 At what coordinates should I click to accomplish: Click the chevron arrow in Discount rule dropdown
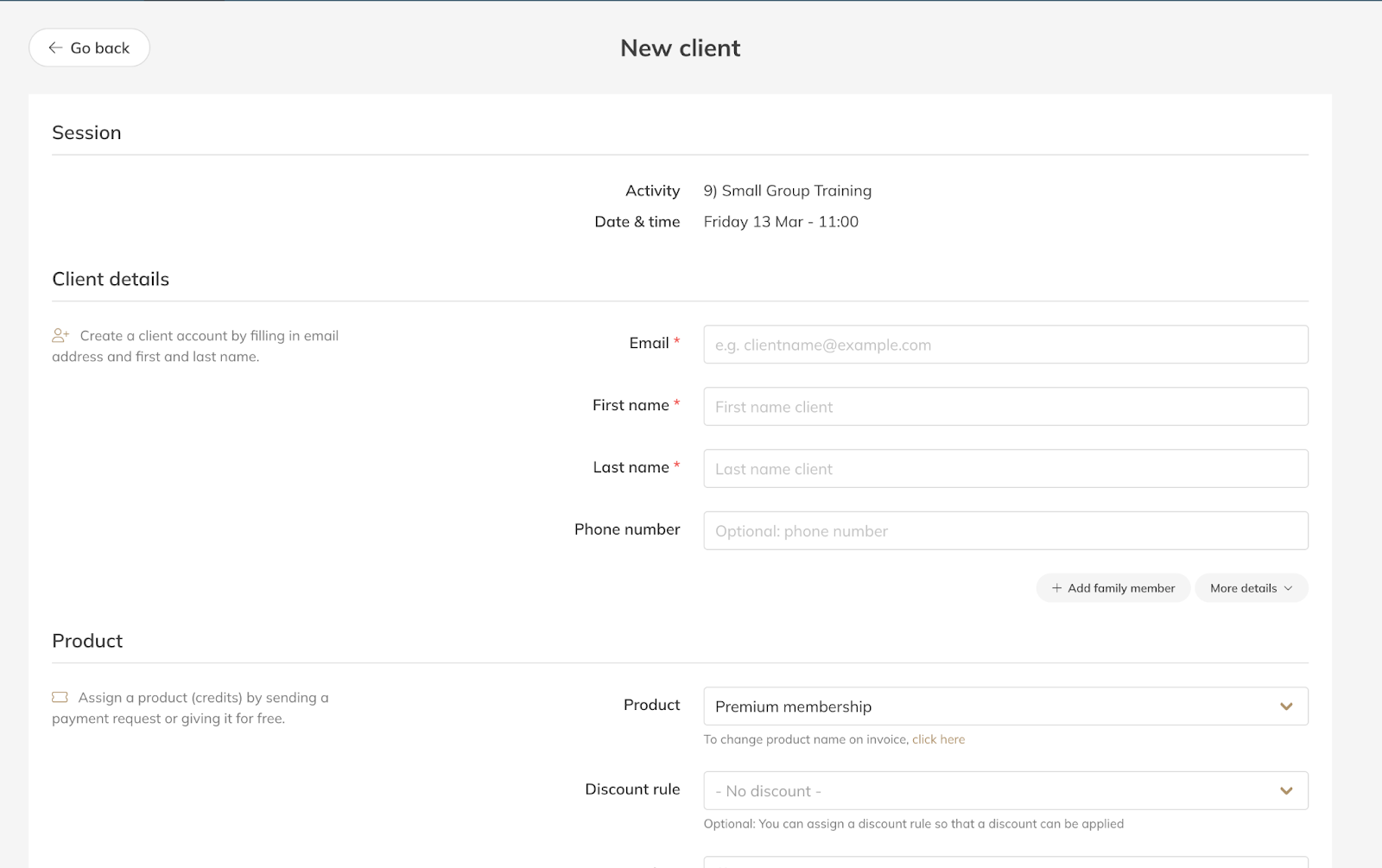click(1286, 791)
